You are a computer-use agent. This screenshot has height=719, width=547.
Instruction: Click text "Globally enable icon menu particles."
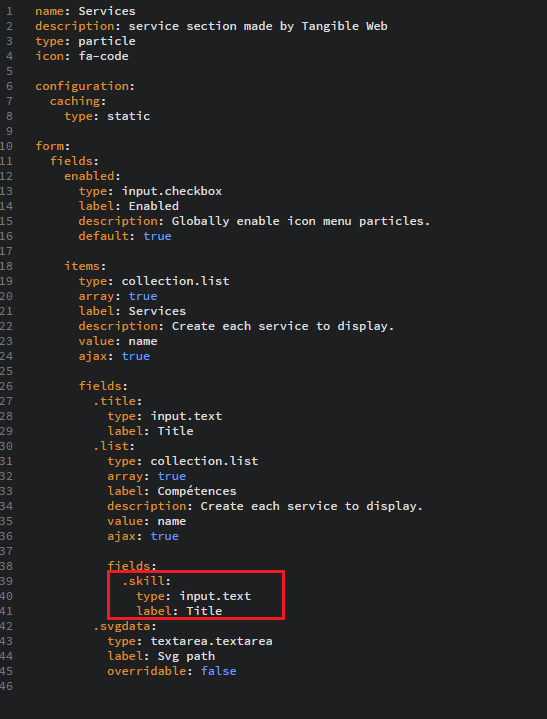click(301, 221)
